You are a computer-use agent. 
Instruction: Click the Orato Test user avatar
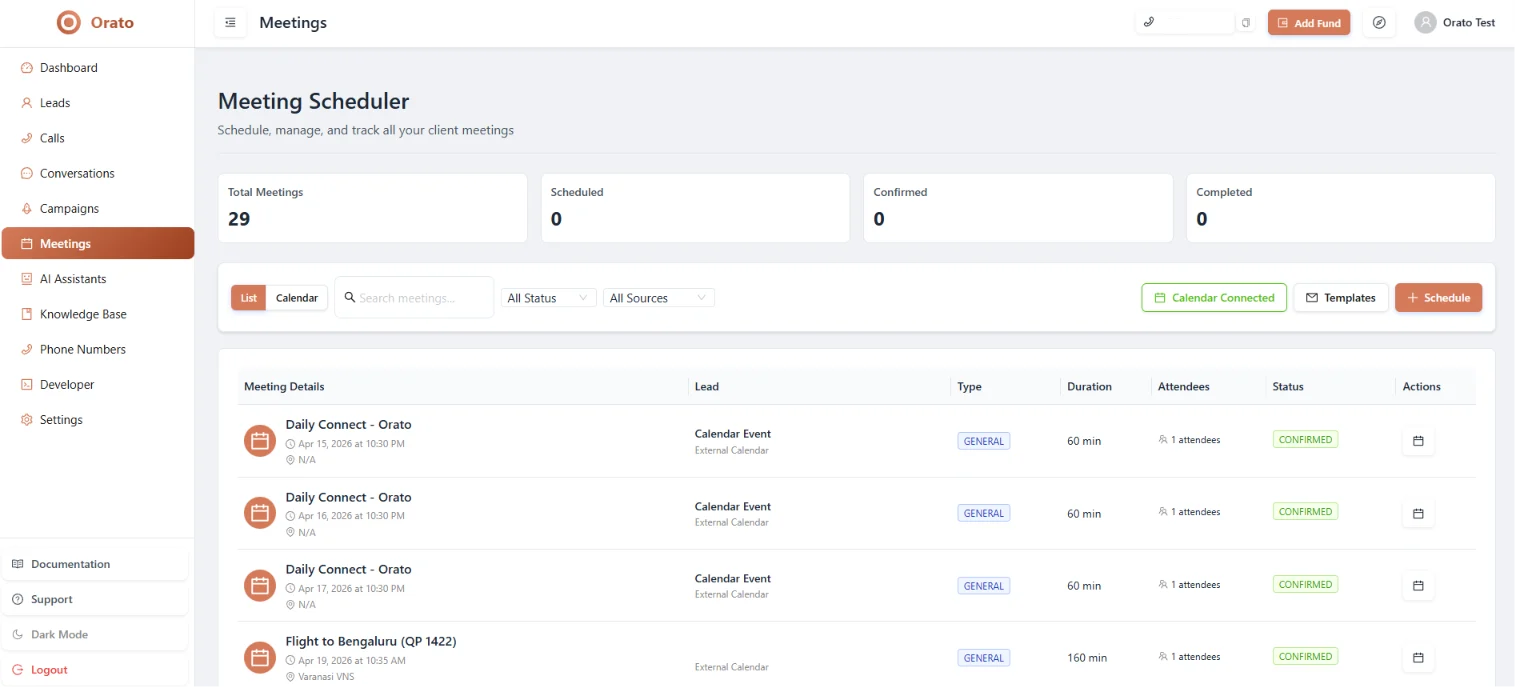pyautogui.click(x=1425, y=22)
